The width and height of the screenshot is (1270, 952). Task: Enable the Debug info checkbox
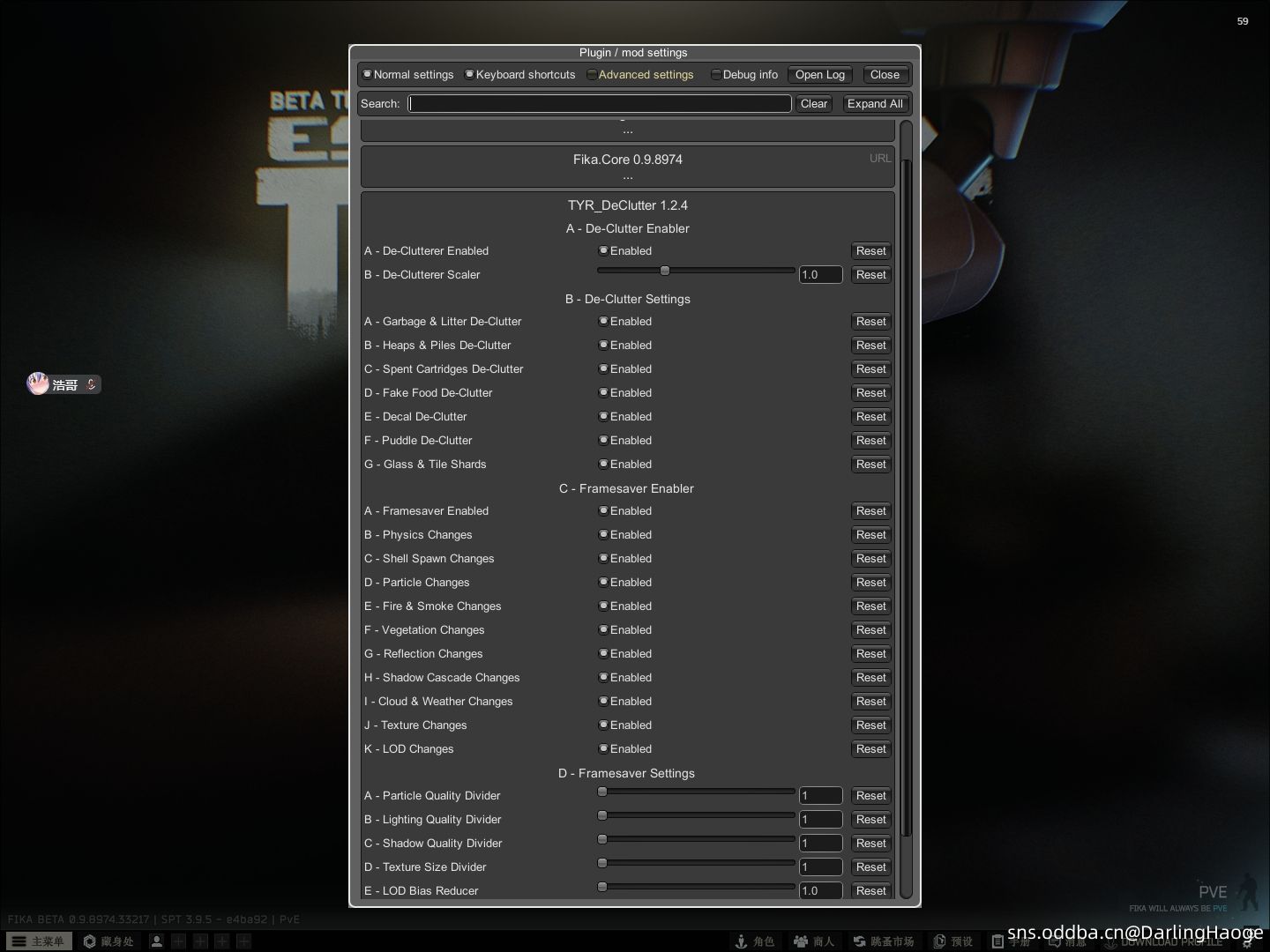pos(716,75)
